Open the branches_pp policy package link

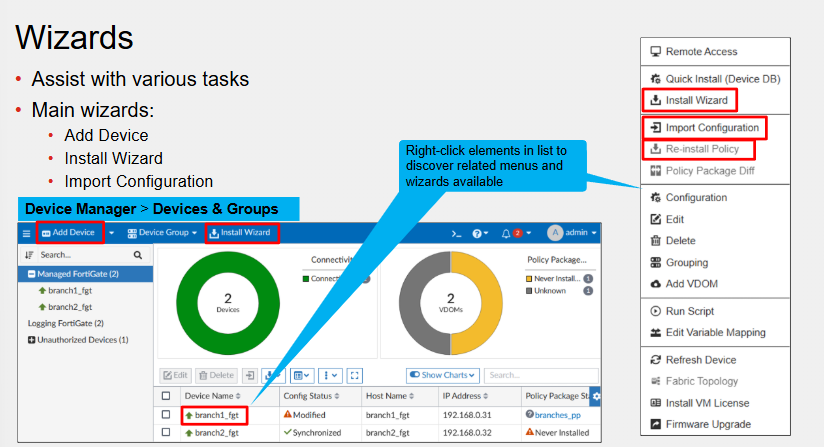click(x=558, y=415)
